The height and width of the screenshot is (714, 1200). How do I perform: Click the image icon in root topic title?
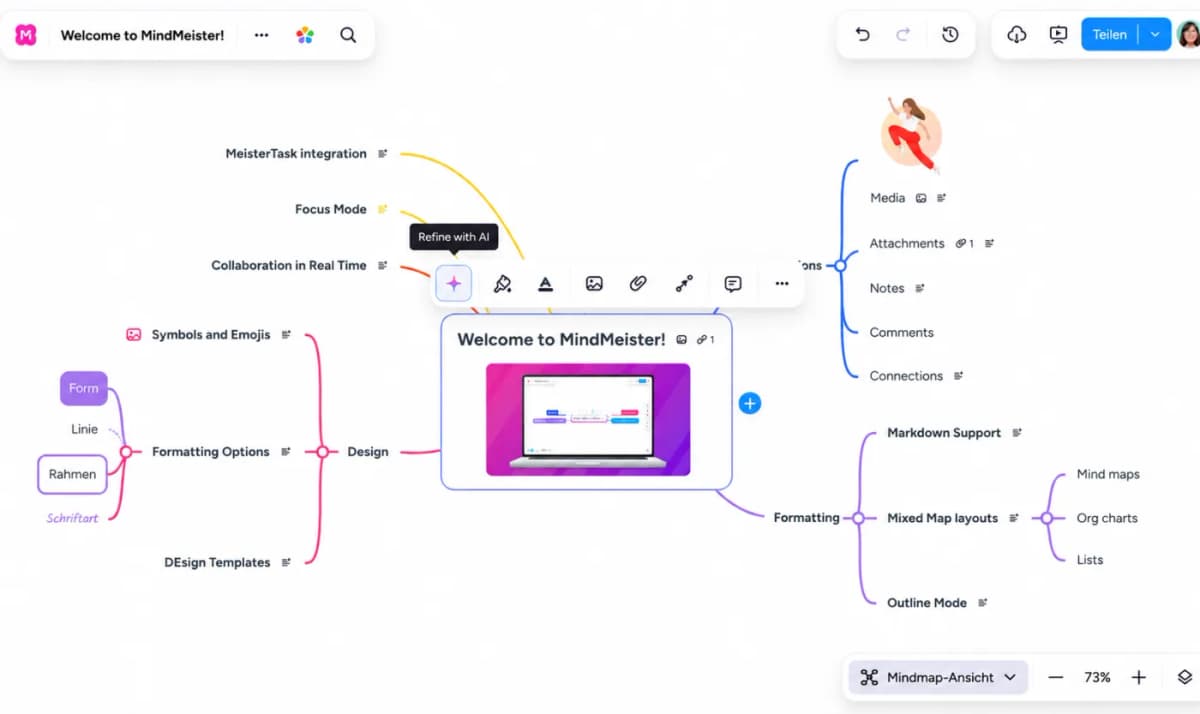point(682,340)
